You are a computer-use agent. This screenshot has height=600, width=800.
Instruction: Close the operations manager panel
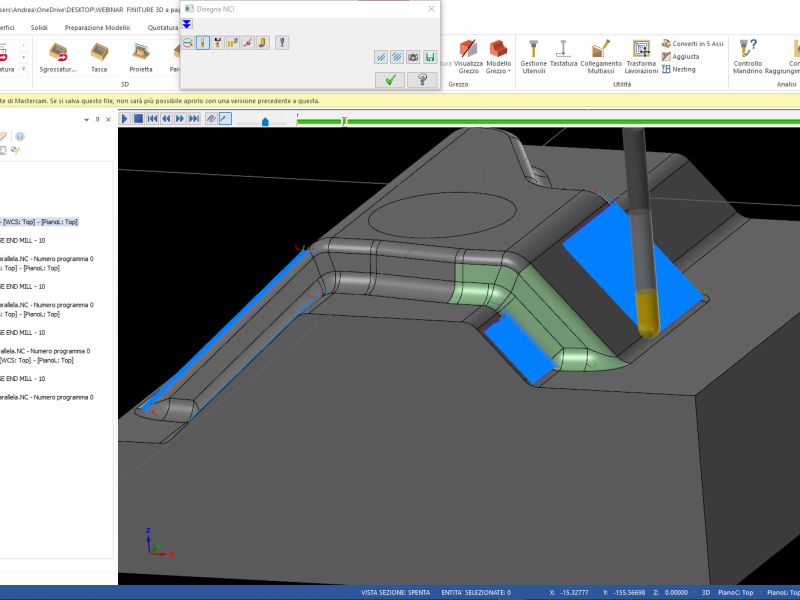pos(108,119)
